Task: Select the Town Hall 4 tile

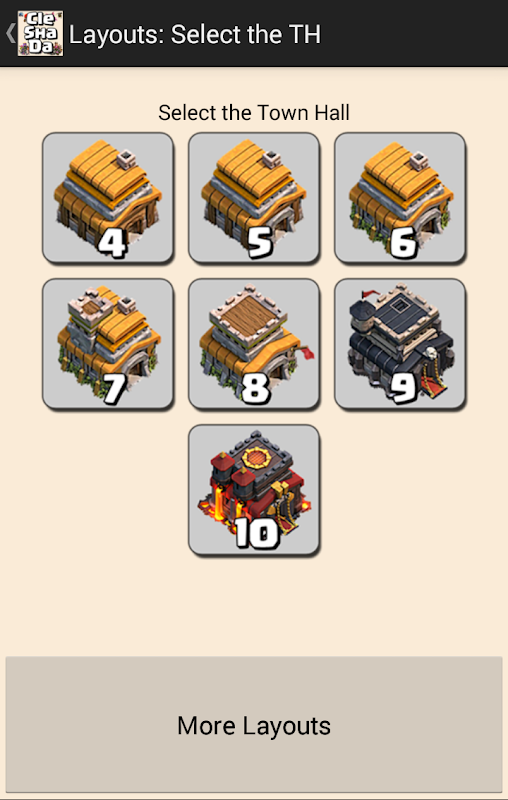Action: (x=108, y=198)
